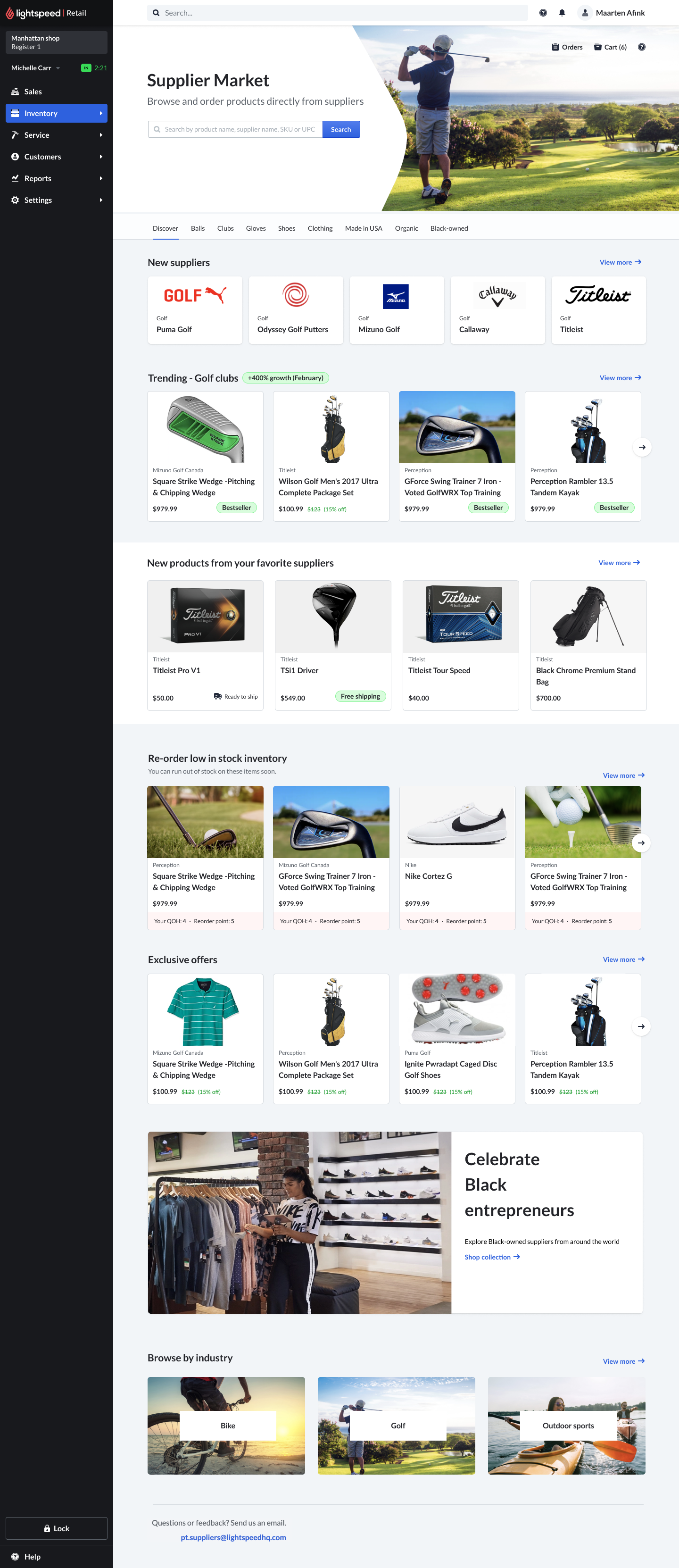Image resolution: width=679 pixels, height=1568 pixels.
Task: View more Exclusive offers
Action: (x=624, y=959)
